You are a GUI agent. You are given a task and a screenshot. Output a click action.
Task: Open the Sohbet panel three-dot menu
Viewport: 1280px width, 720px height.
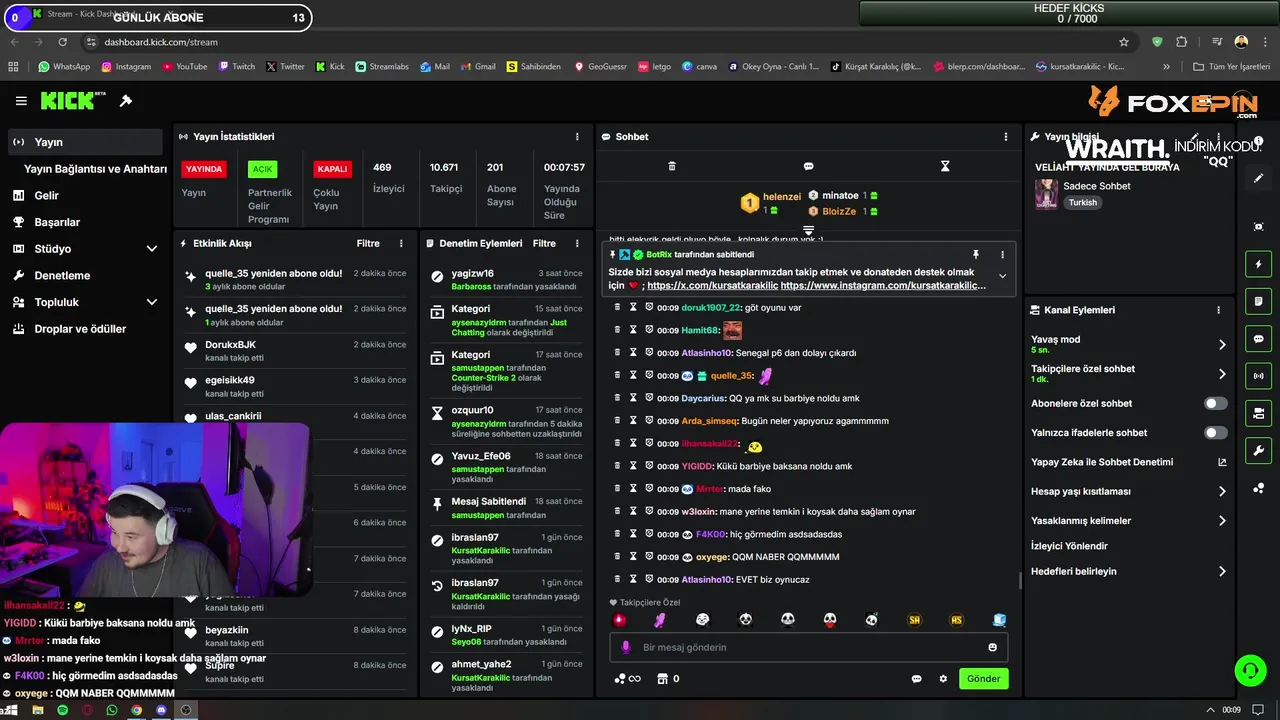(1006, 137)
